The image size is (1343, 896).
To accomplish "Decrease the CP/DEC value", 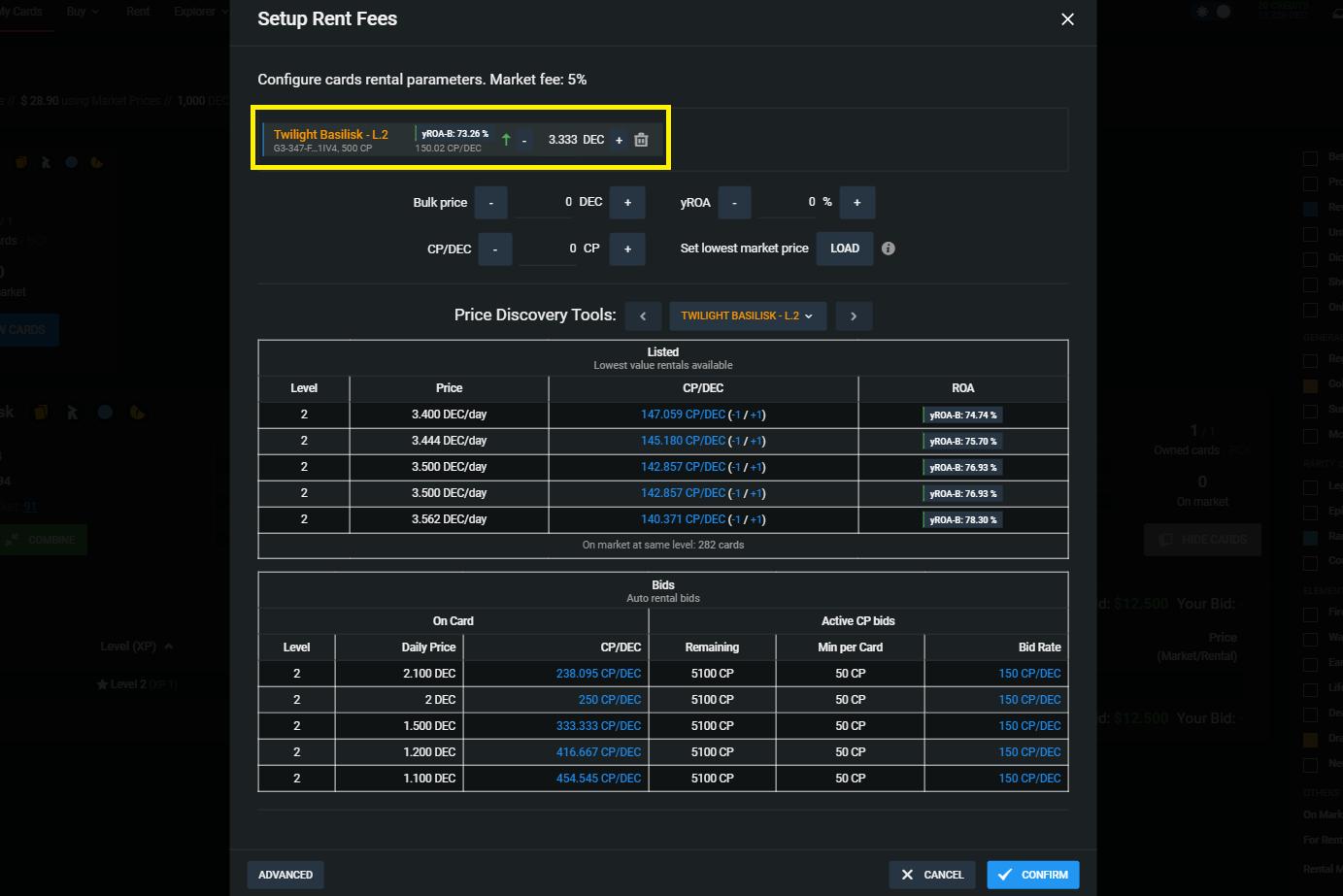I will [495, 249].
